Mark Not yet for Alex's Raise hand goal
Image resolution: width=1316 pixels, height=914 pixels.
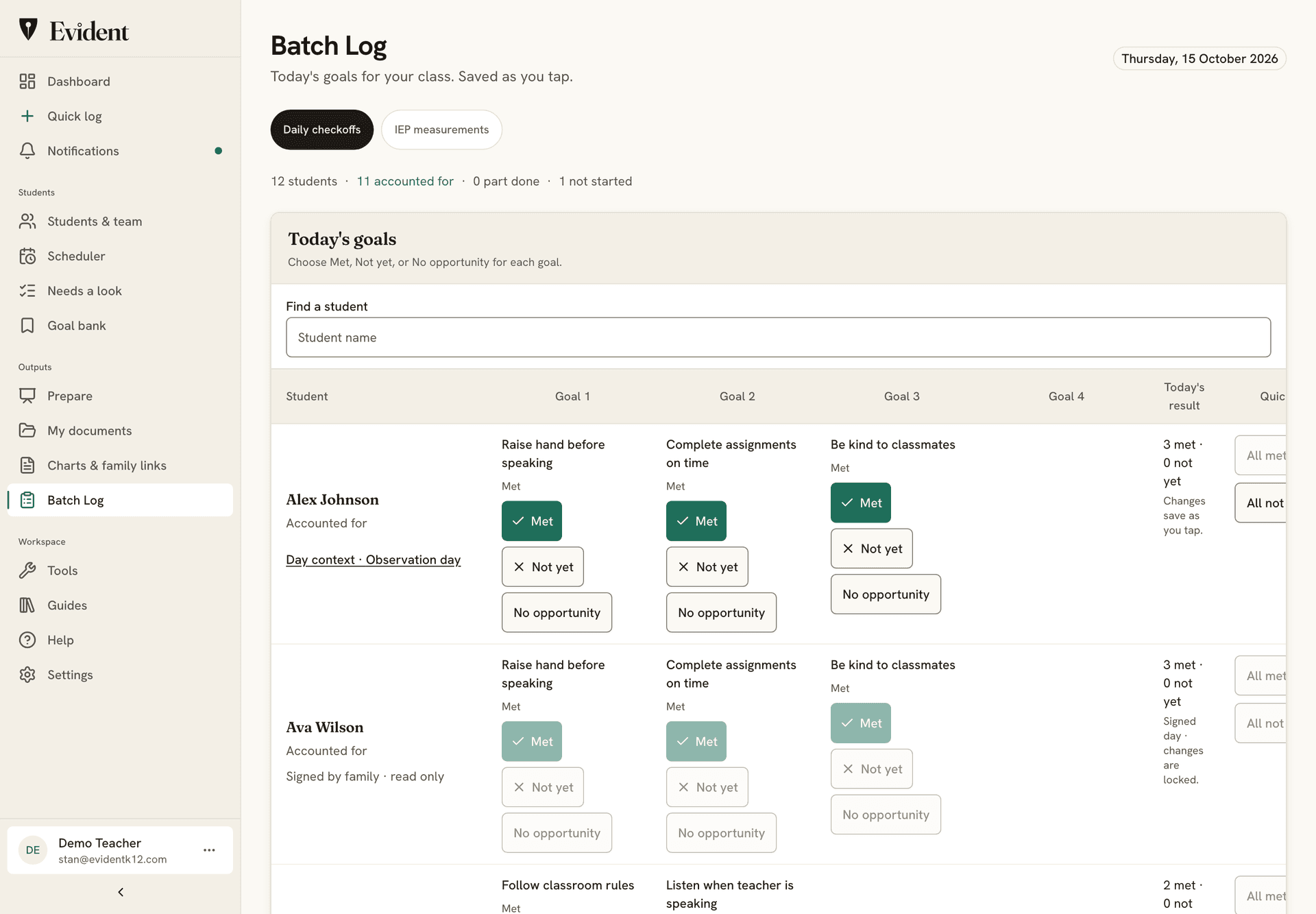(543, 567)
